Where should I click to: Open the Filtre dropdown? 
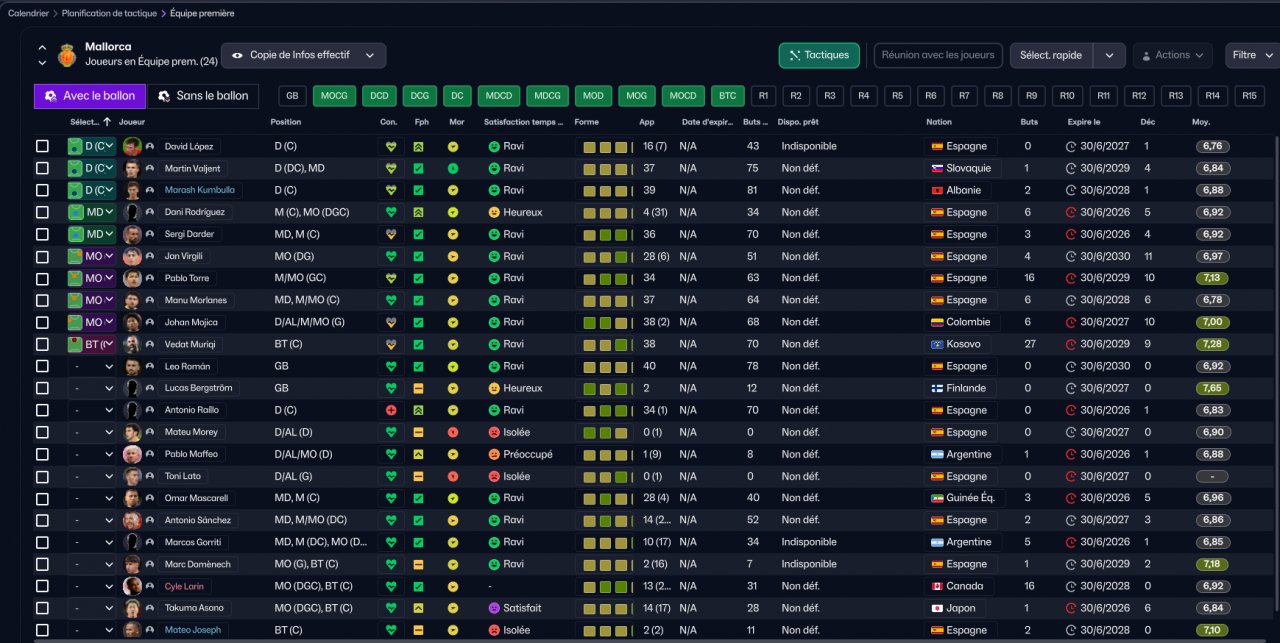pos(1252,55)
